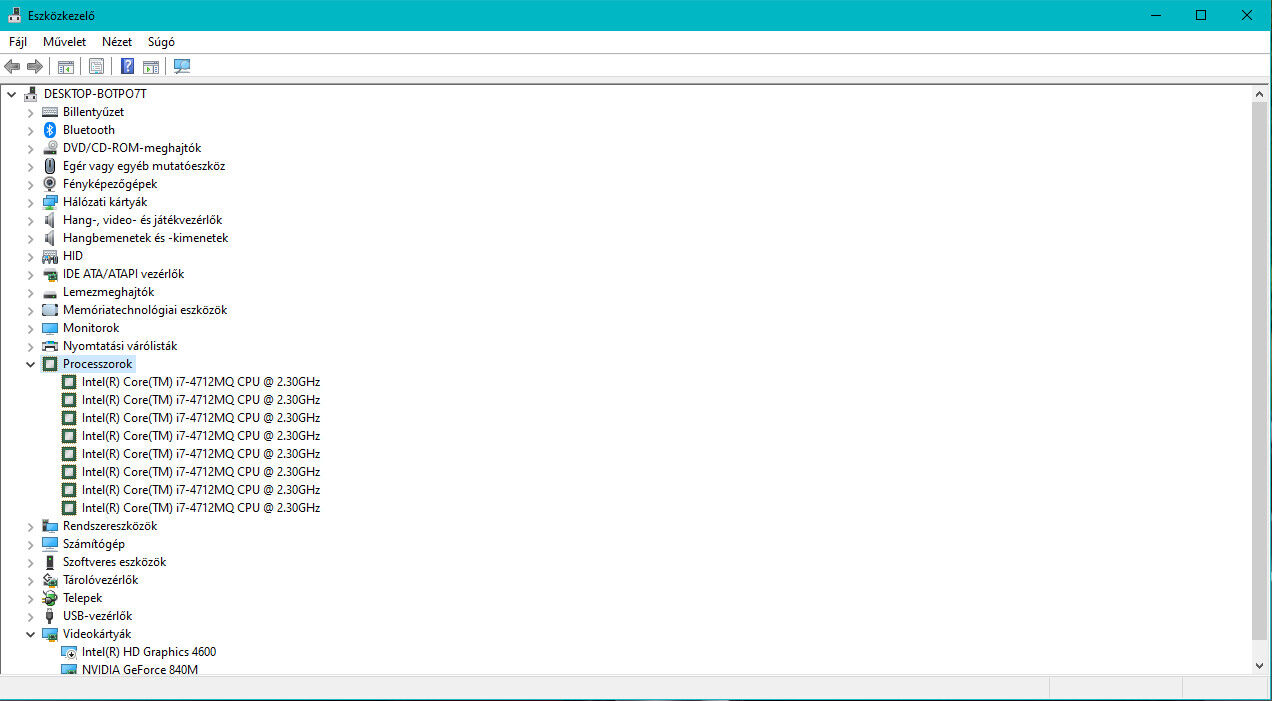This screenshot has width=1272, height=701.
Task: Click the USB-vezérlők plug icon
Action: (50, 616)
